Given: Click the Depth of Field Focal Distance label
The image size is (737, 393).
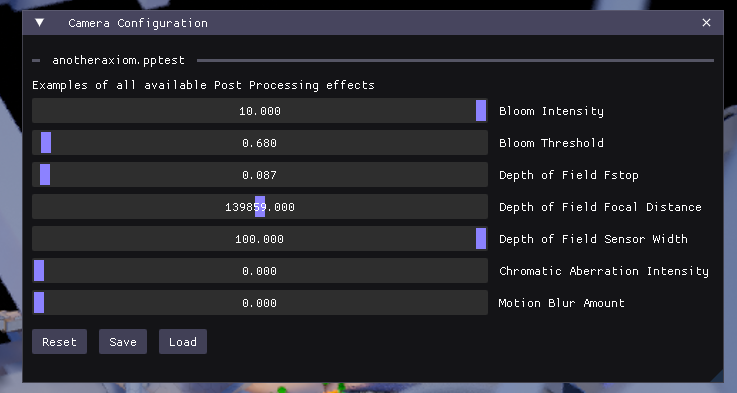Looking at the screenshot, I should coord(600,207).
